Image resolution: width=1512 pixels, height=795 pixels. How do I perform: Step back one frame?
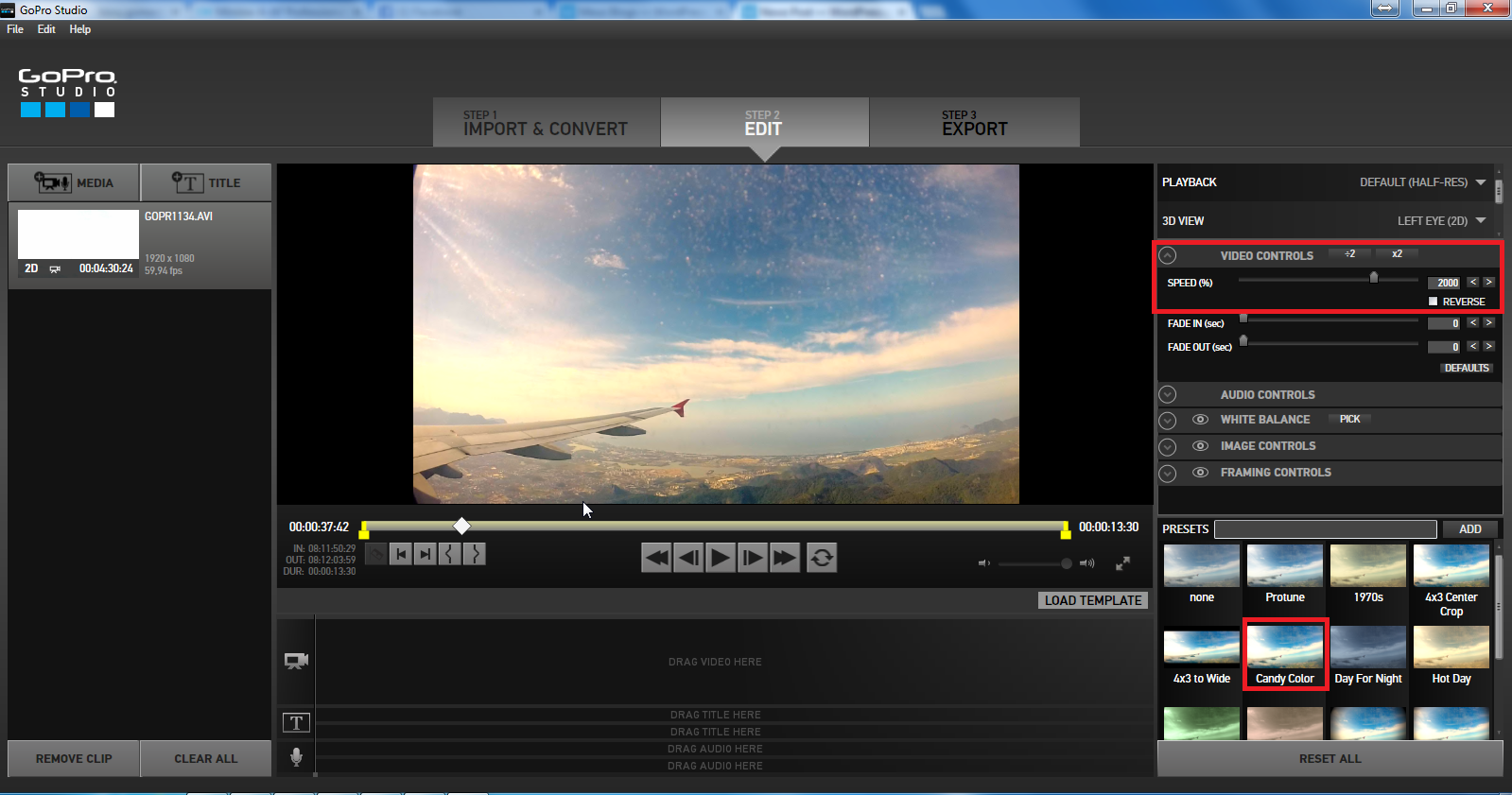tap(688, 558)
